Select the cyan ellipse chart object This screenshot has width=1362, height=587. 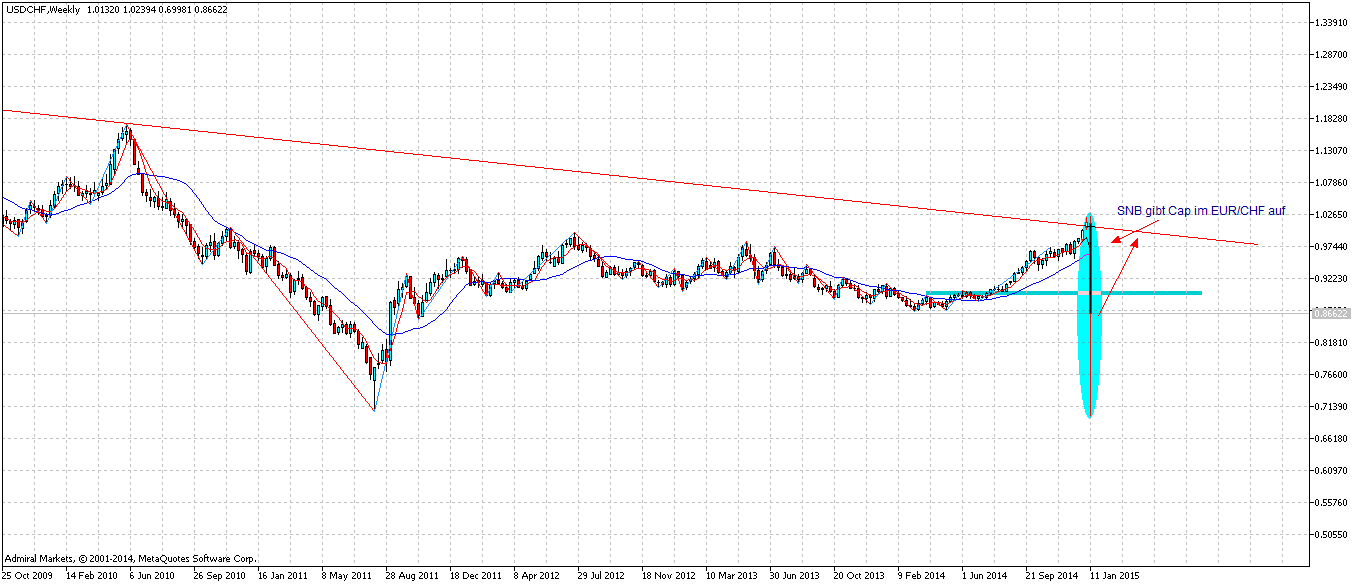click(1090, 315)
